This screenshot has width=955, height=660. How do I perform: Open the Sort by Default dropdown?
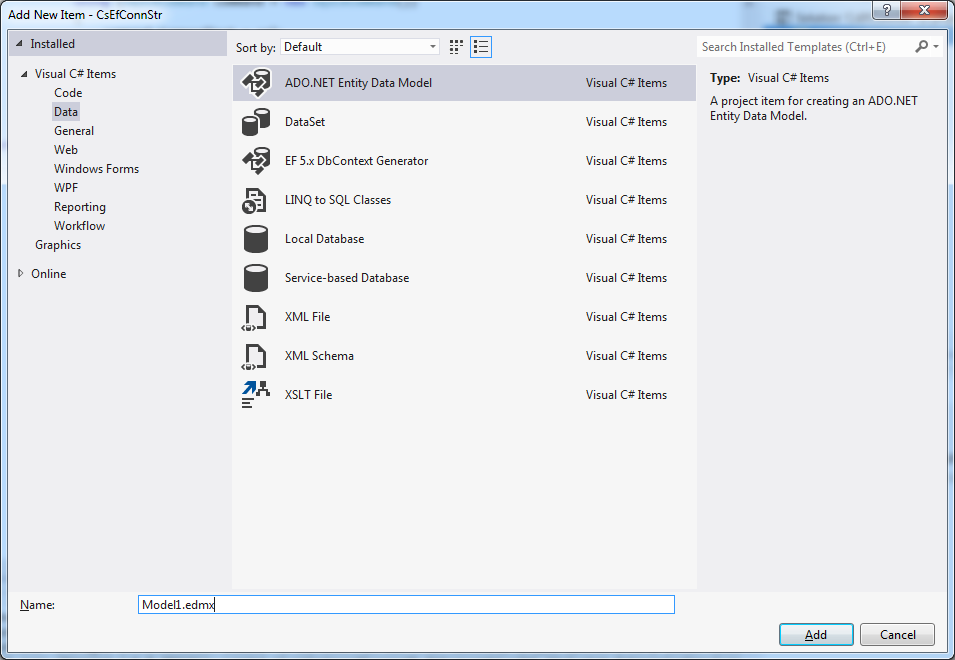pyautogui.click(x=360, y=47)
